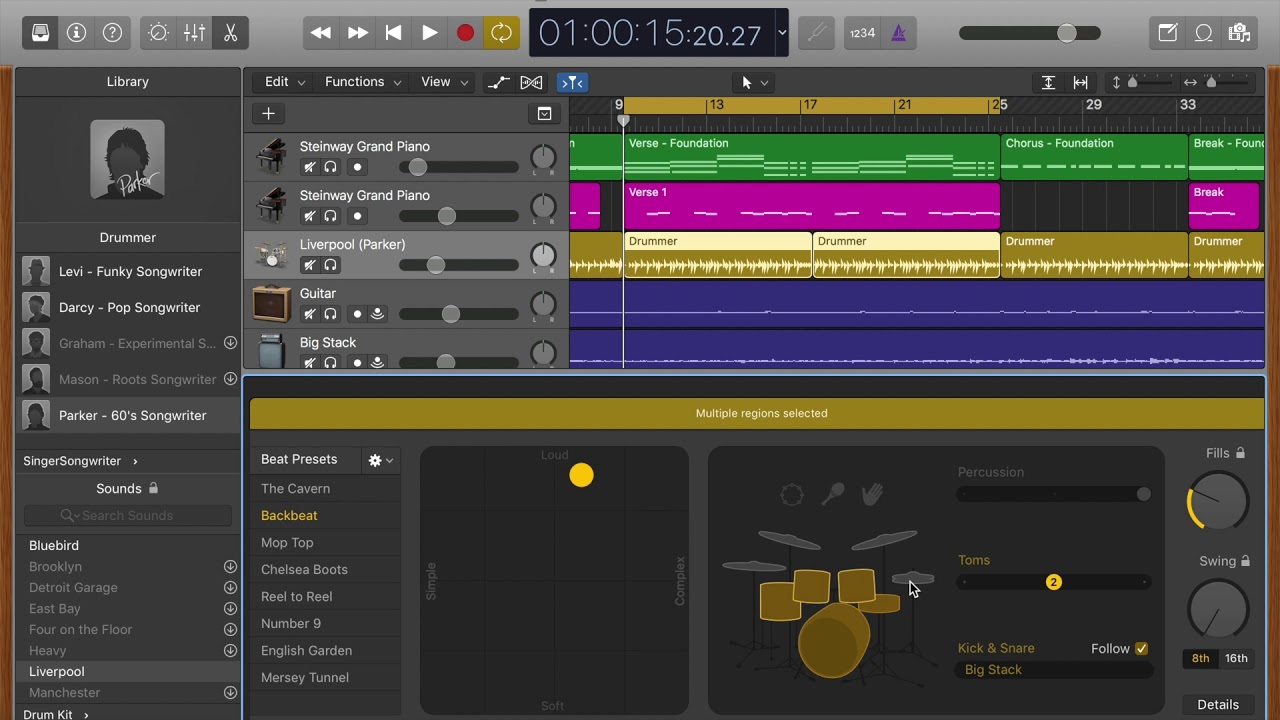Solo the Guitar track headphones
Screen dimensions: 1280x720
coord(330,314)
